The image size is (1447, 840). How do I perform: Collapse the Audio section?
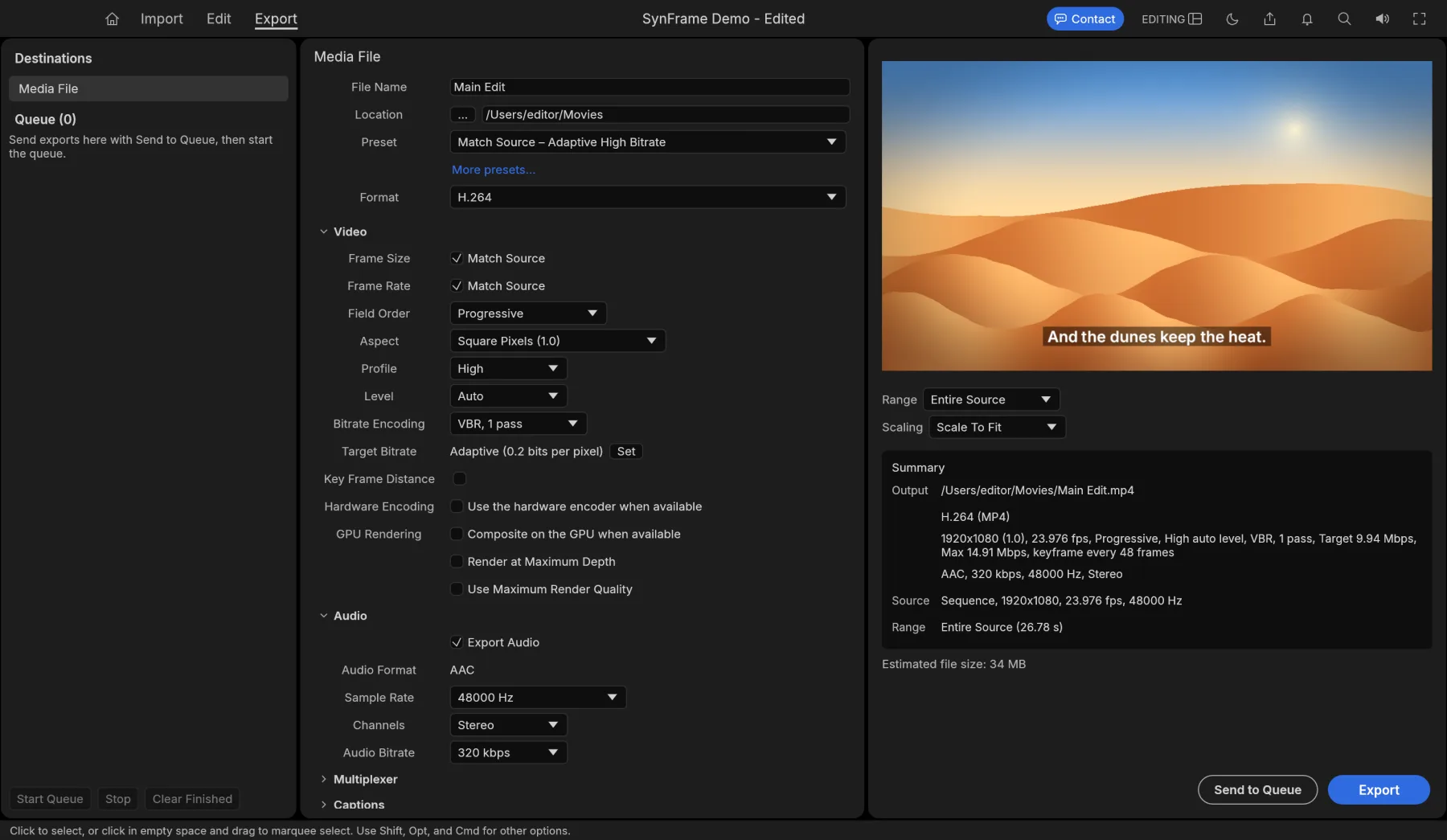[x=324, y=616]
